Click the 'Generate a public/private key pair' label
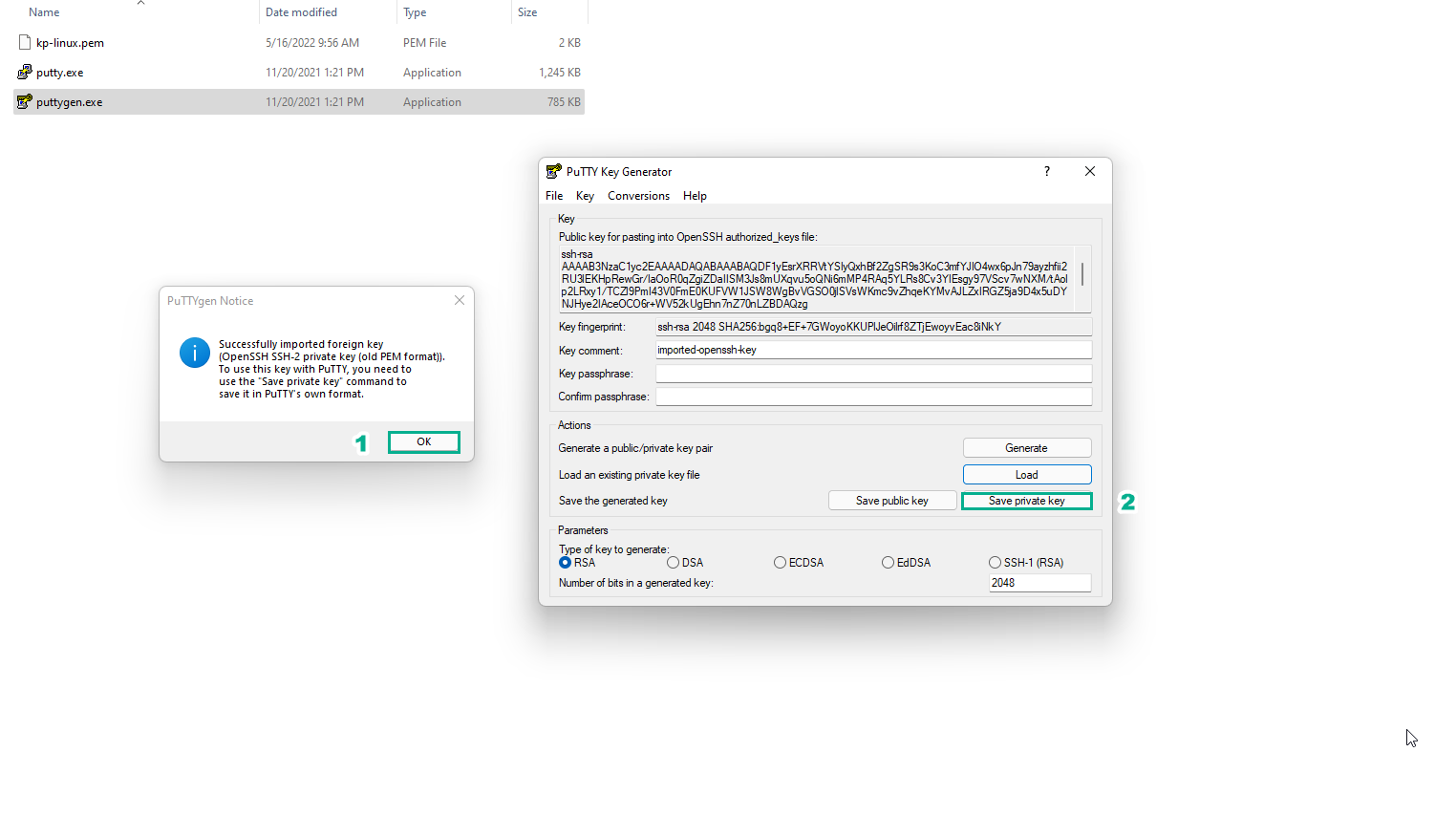This screenshot has width=1456, height=838. 635,448
